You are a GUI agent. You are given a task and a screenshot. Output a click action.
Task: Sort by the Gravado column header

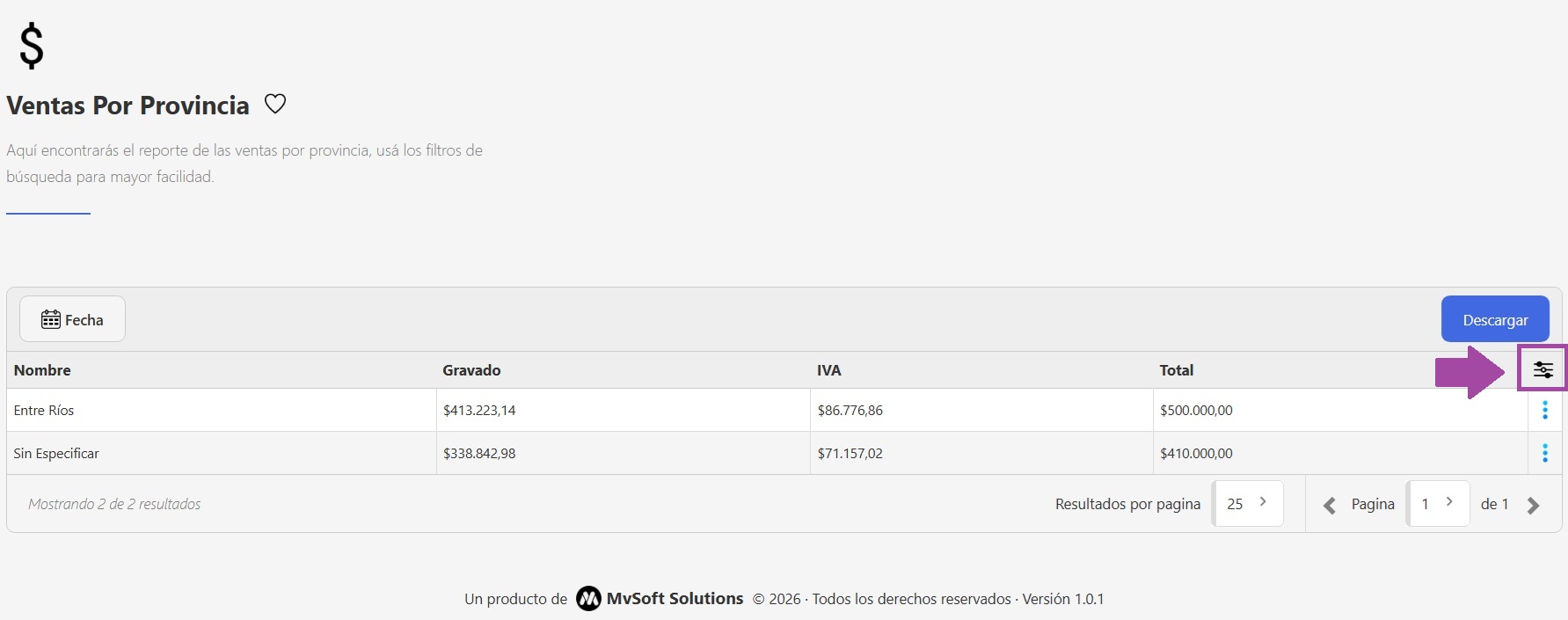coord(471,370)
